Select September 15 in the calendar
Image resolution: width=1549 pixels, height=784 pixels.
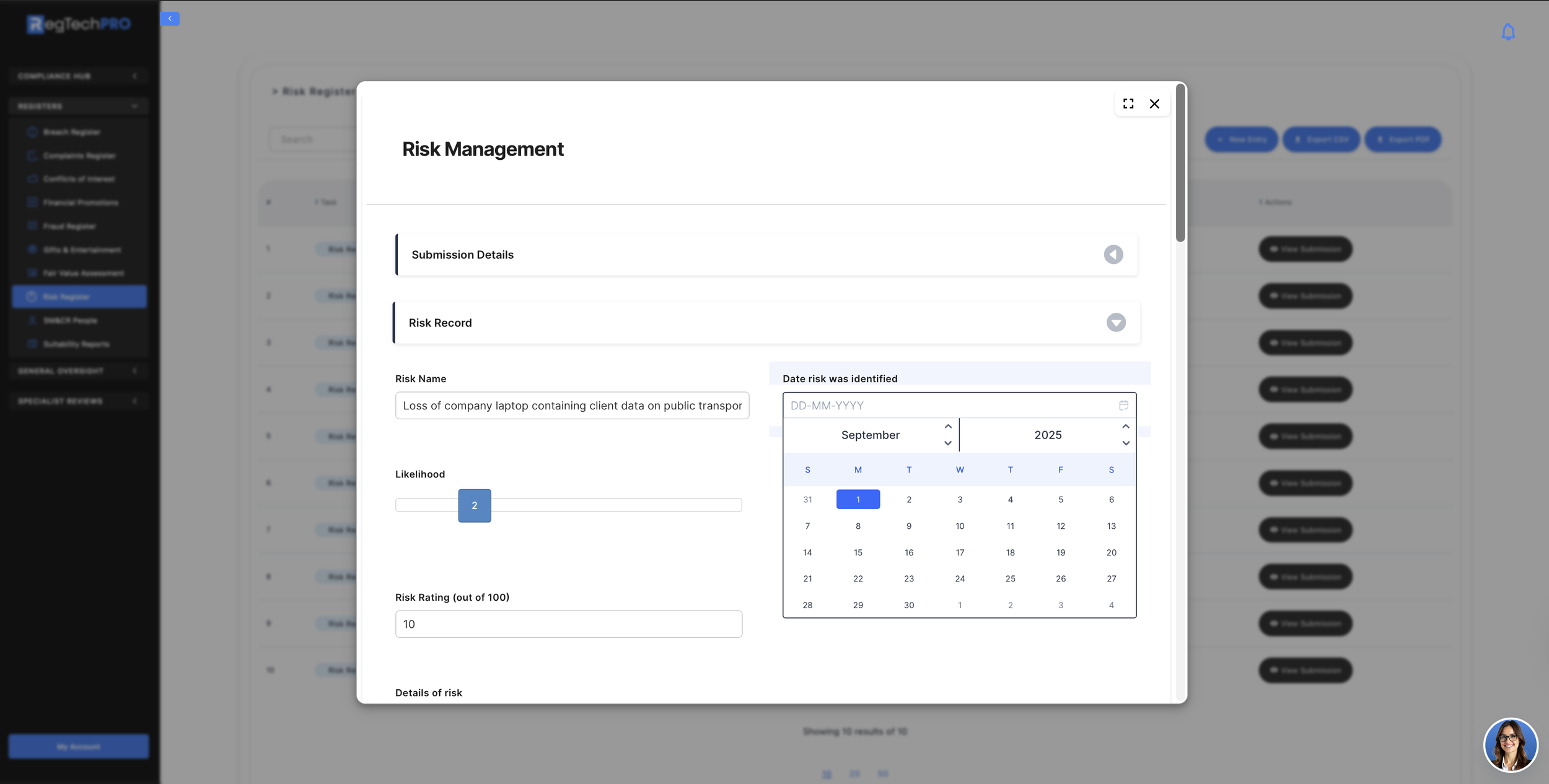point(858,552)
